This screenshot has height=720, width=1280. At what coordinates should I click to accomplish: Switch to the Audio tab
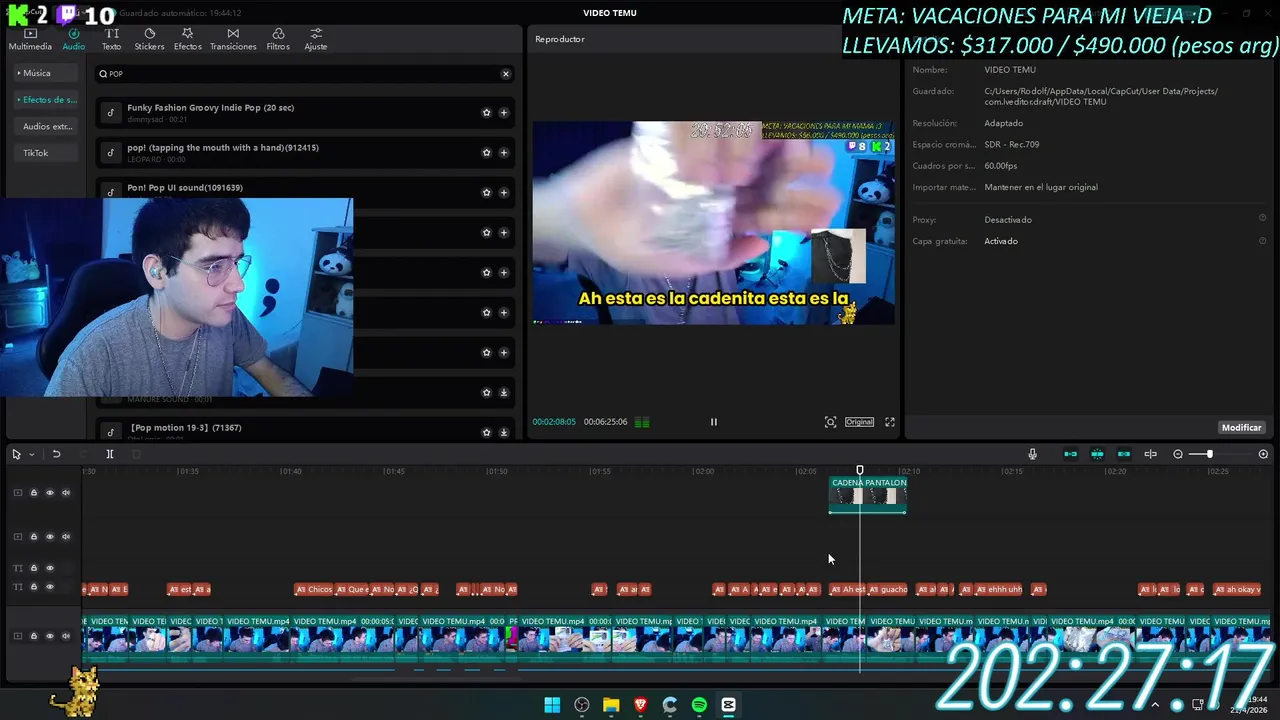coord(74,39)
